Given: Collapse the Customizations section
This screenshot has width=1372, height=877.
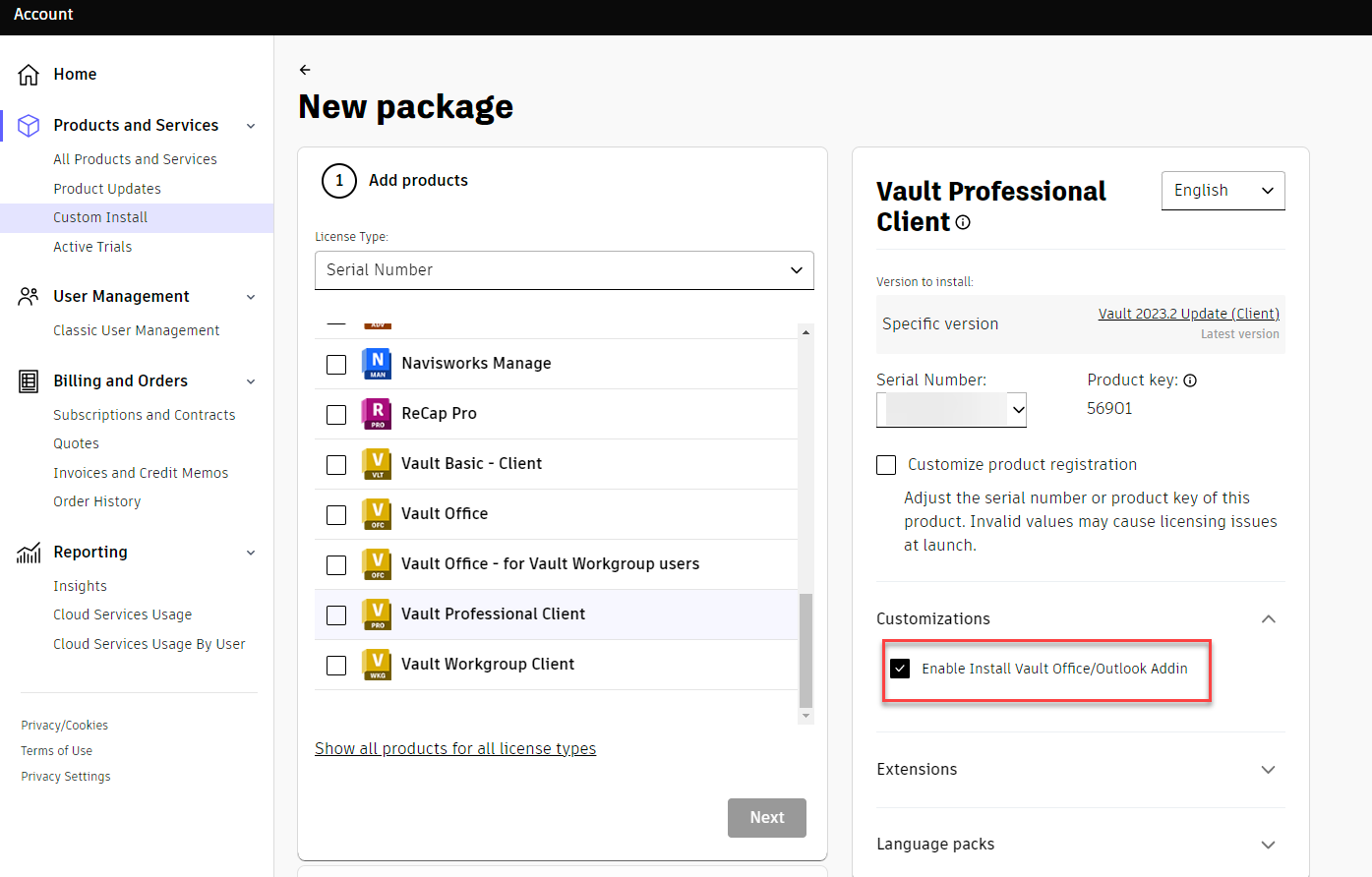Looking at the screenshot, I should 1268,618.
